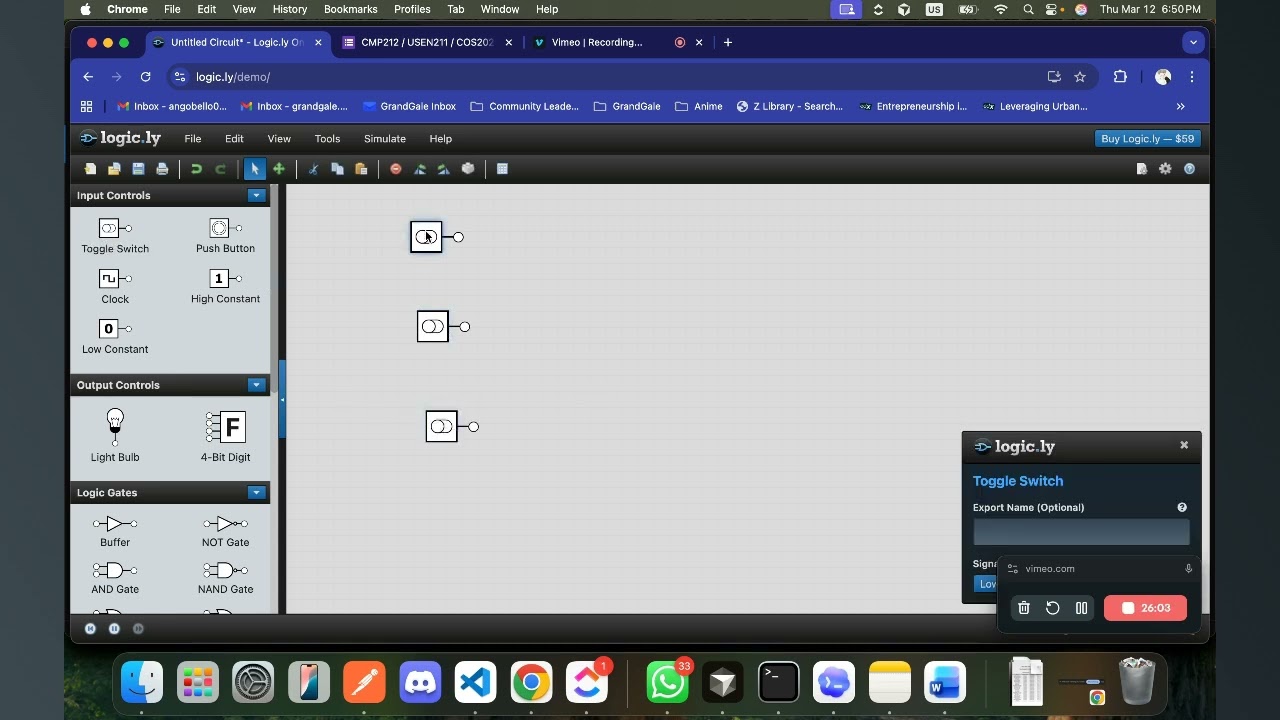
Task: Toggle the top switch on the canvas
Action: point(426,237)
